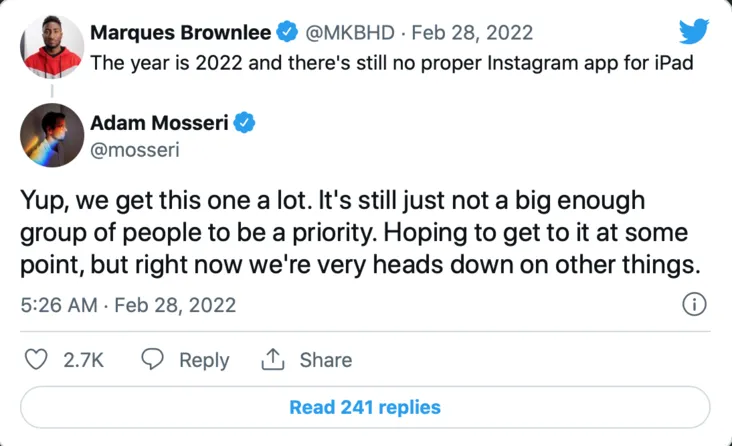732x446 pixels.
Task: Open the tweet info icon
Action: 694,305
